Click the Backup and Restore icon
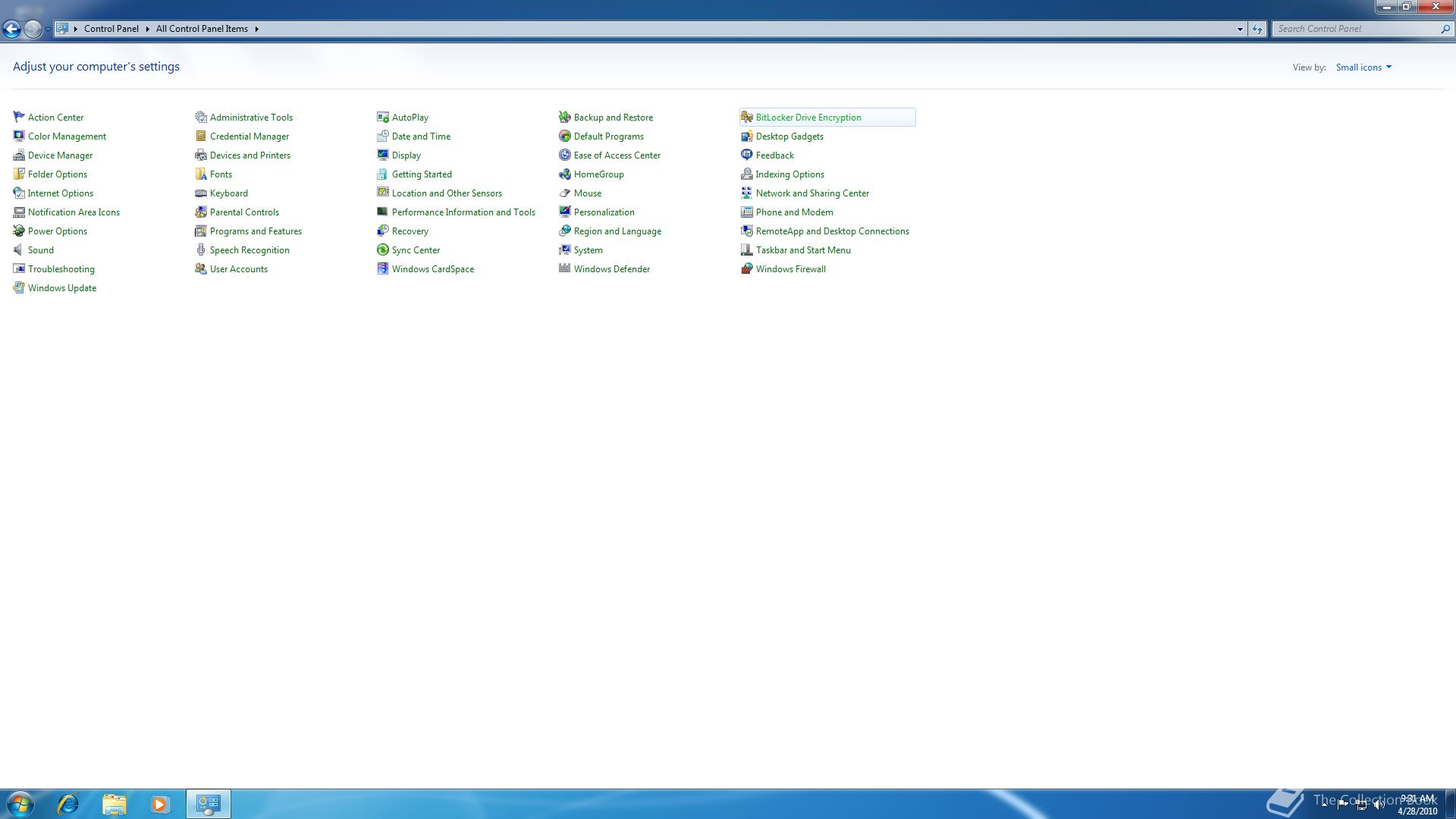The image size is (1456, 819). click(565, 117)
